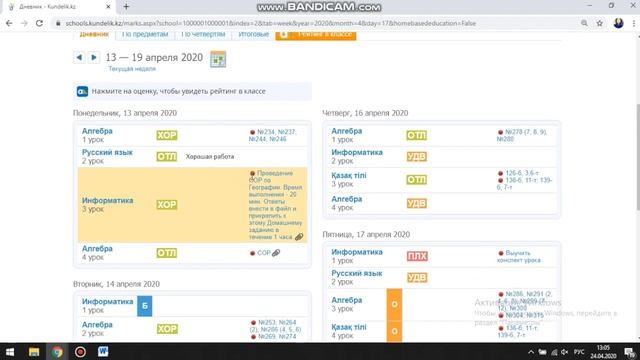Click the zoom magnifier in address bar
Screen dimensions: 640x360
[584, 23]
